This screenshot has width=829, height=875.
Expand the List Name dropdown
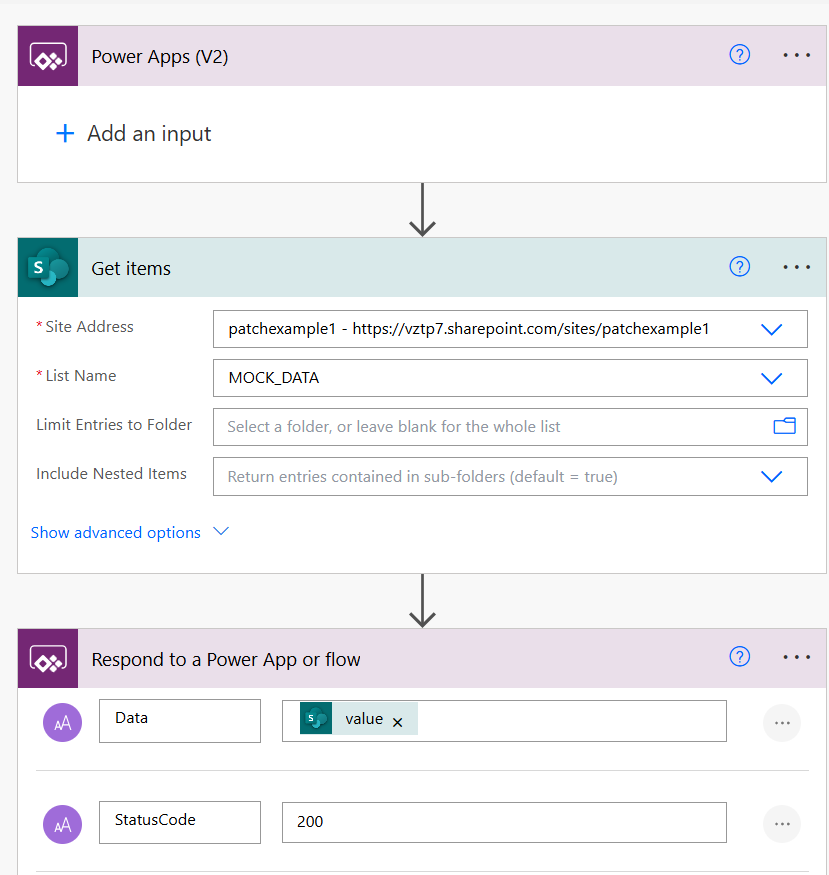pos(772,378)
